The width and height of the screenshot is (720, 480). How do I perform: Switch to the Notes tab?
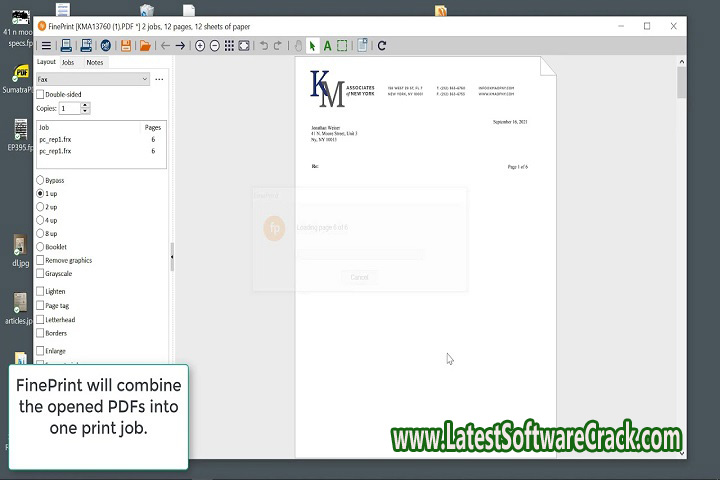(94, 62)
